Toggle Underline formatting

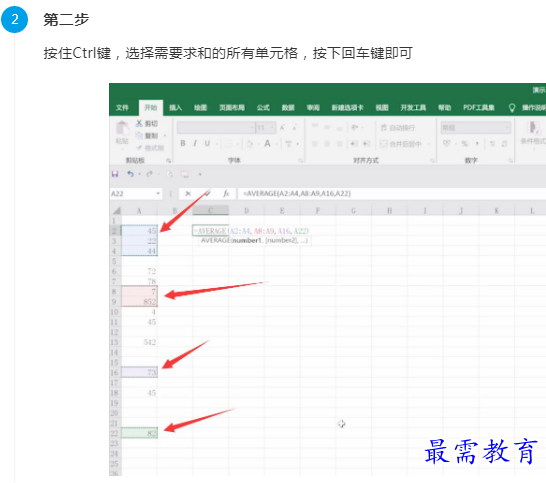coord(207,143)
